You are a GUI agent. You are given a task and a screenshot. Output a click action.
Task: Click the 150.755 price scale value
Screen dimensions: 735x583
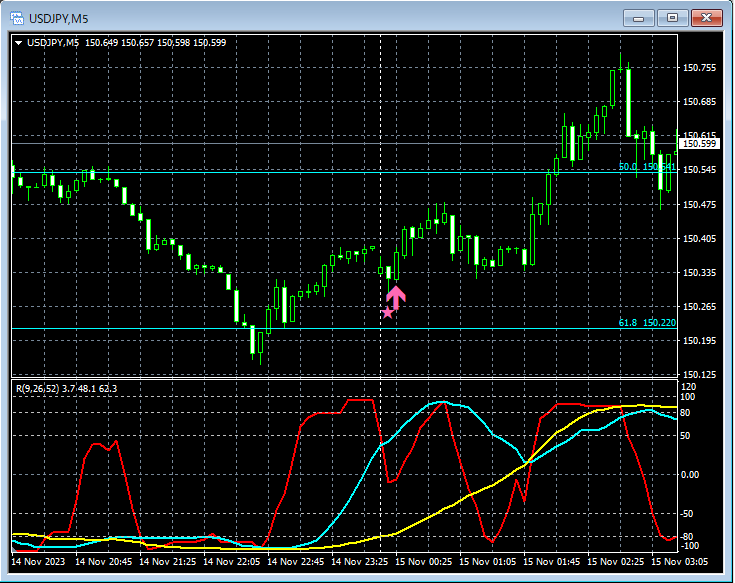[699, 68]
